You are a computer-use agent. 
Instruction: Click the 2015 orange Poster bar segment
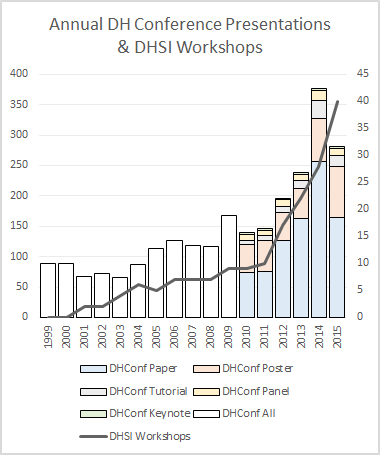coord(337,192)
